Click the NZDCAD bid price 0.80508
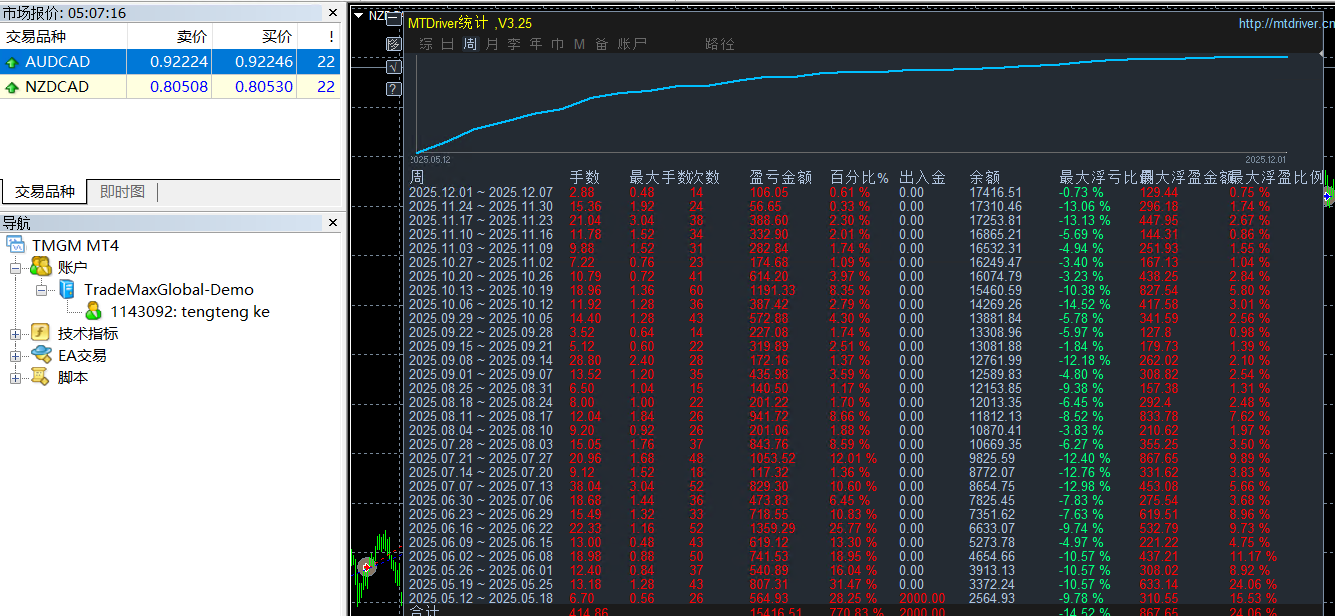Image resolution: width=1335 pixels, height=616 pixels. coord(179,87)
